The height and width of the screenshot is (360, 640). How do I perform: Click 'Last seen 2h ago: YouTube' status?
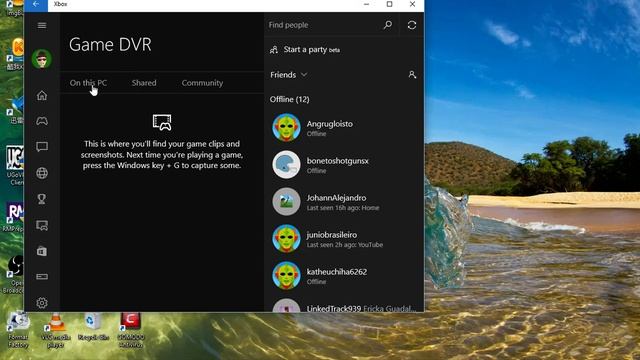click(344, 245)
